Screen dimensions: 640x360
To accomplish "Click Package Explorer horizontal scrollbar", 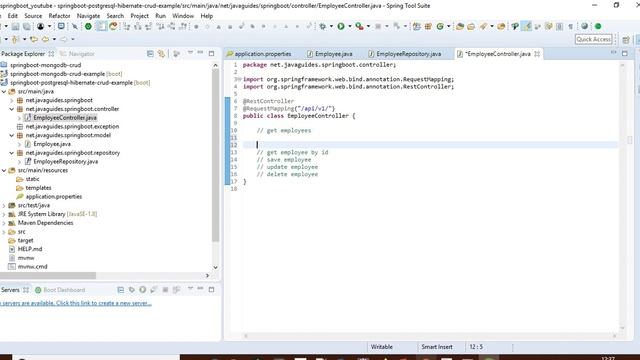I will (48, 276).
